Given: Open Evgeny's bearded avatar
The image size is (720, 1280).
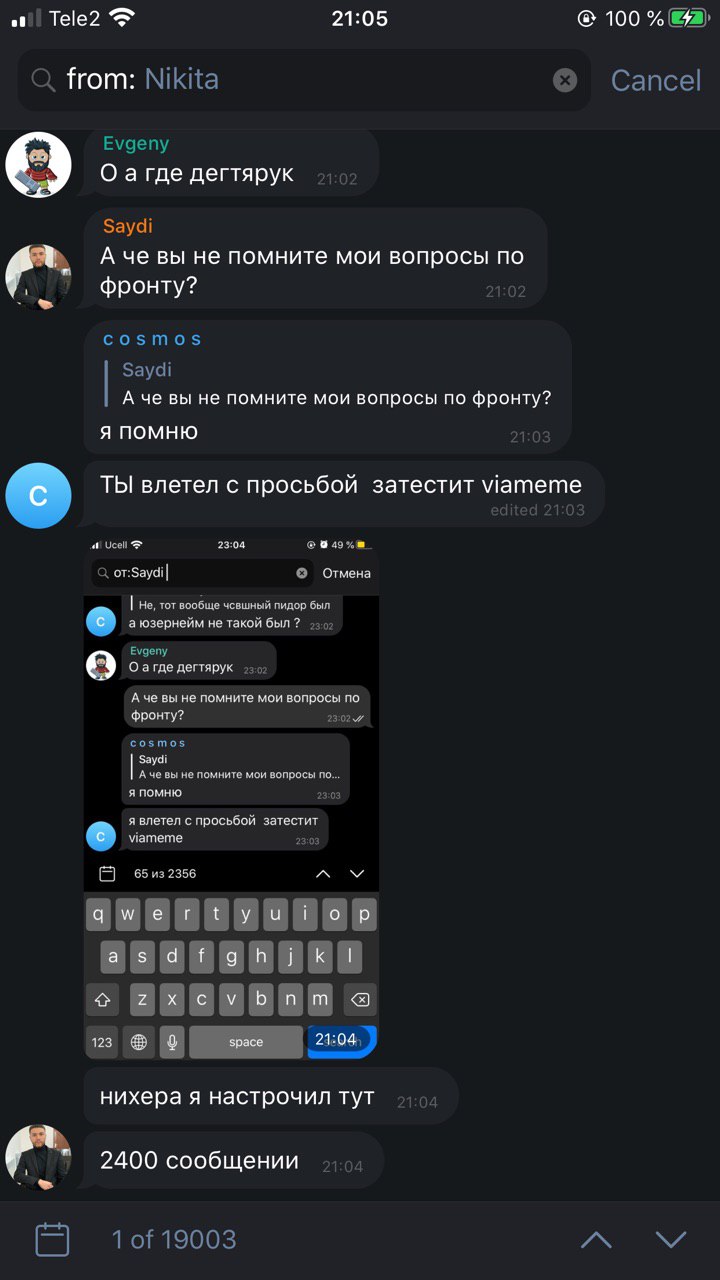Looking at the screenshot, I should tap(38, 164).
